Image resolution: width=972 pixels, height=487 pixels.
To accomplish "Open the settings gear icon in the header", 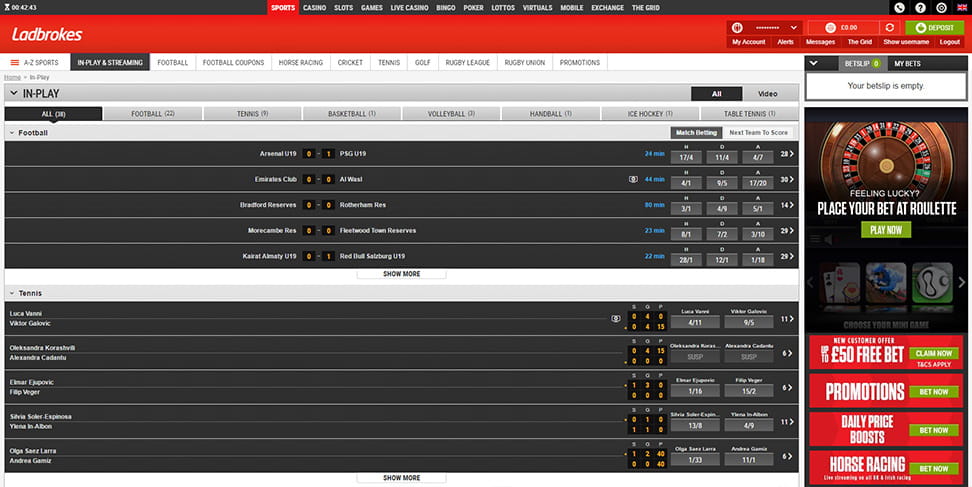I will (941, 8).
